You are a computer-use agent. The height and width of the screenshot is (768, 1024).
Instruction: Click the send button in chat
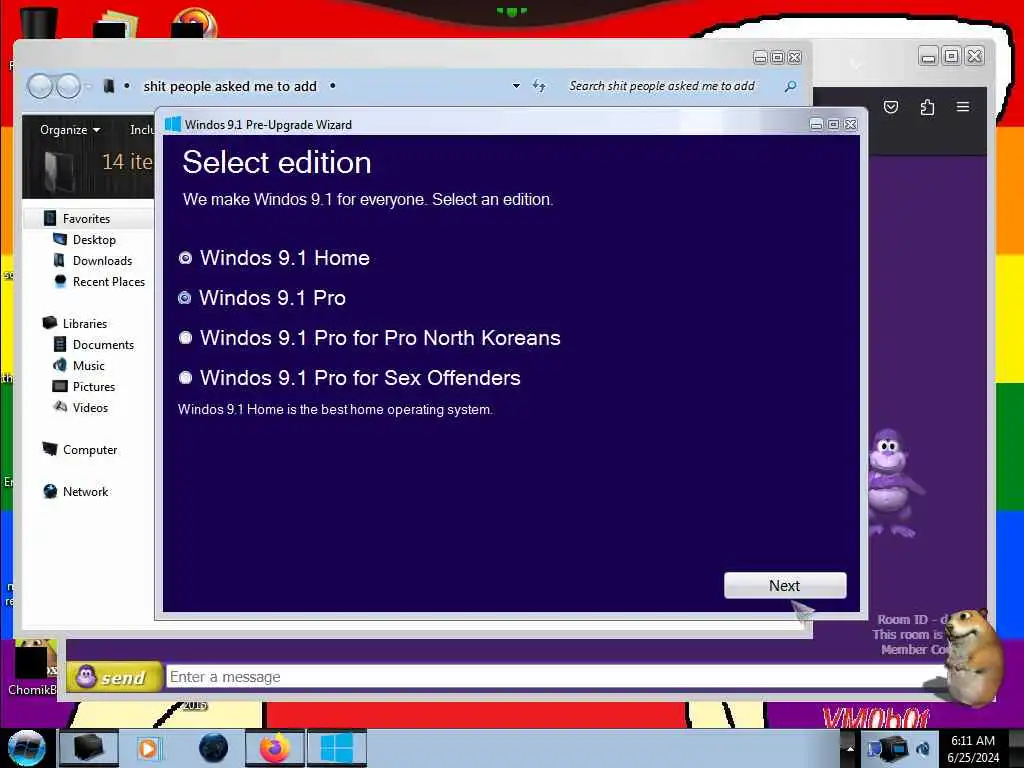point(115,677)
